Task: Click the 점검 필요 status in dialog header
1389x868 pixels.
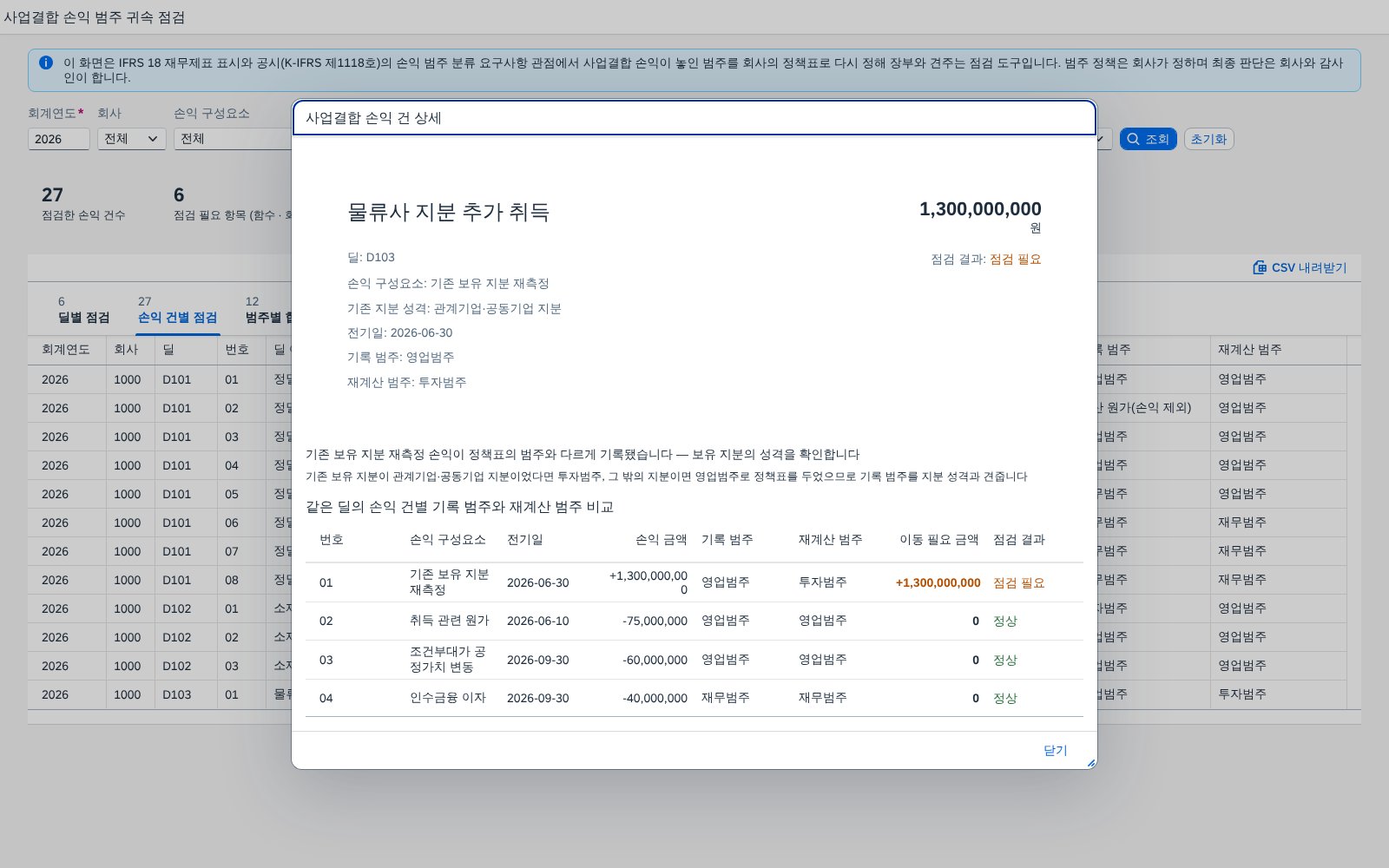Action: [1015, 260]
